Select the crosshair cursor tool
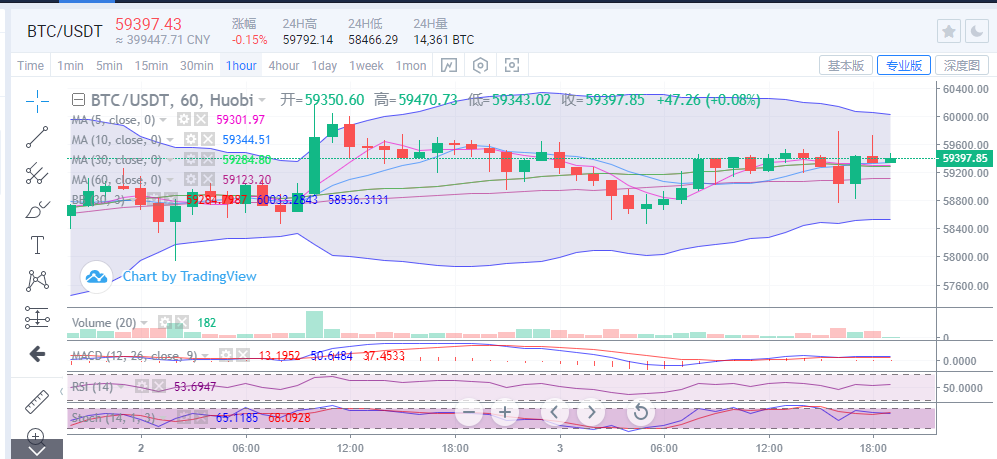Image resolution: width=997 pixels, height=459 pixels. coord(37,100)
